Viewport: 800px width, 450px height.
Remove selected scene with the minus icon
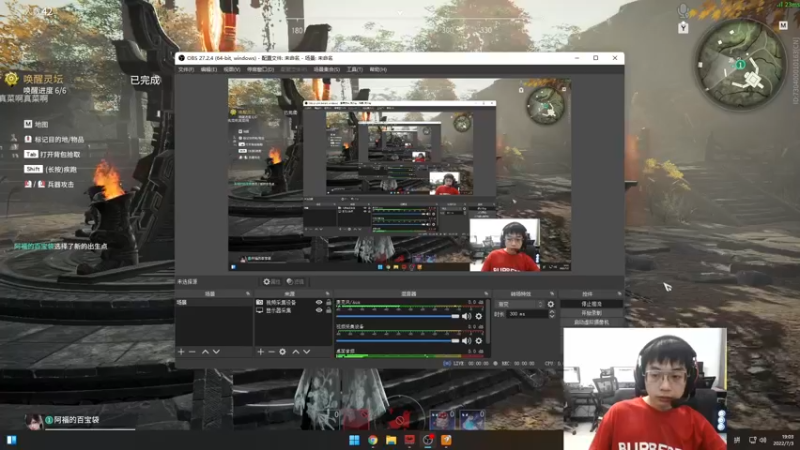pos(192,352)
